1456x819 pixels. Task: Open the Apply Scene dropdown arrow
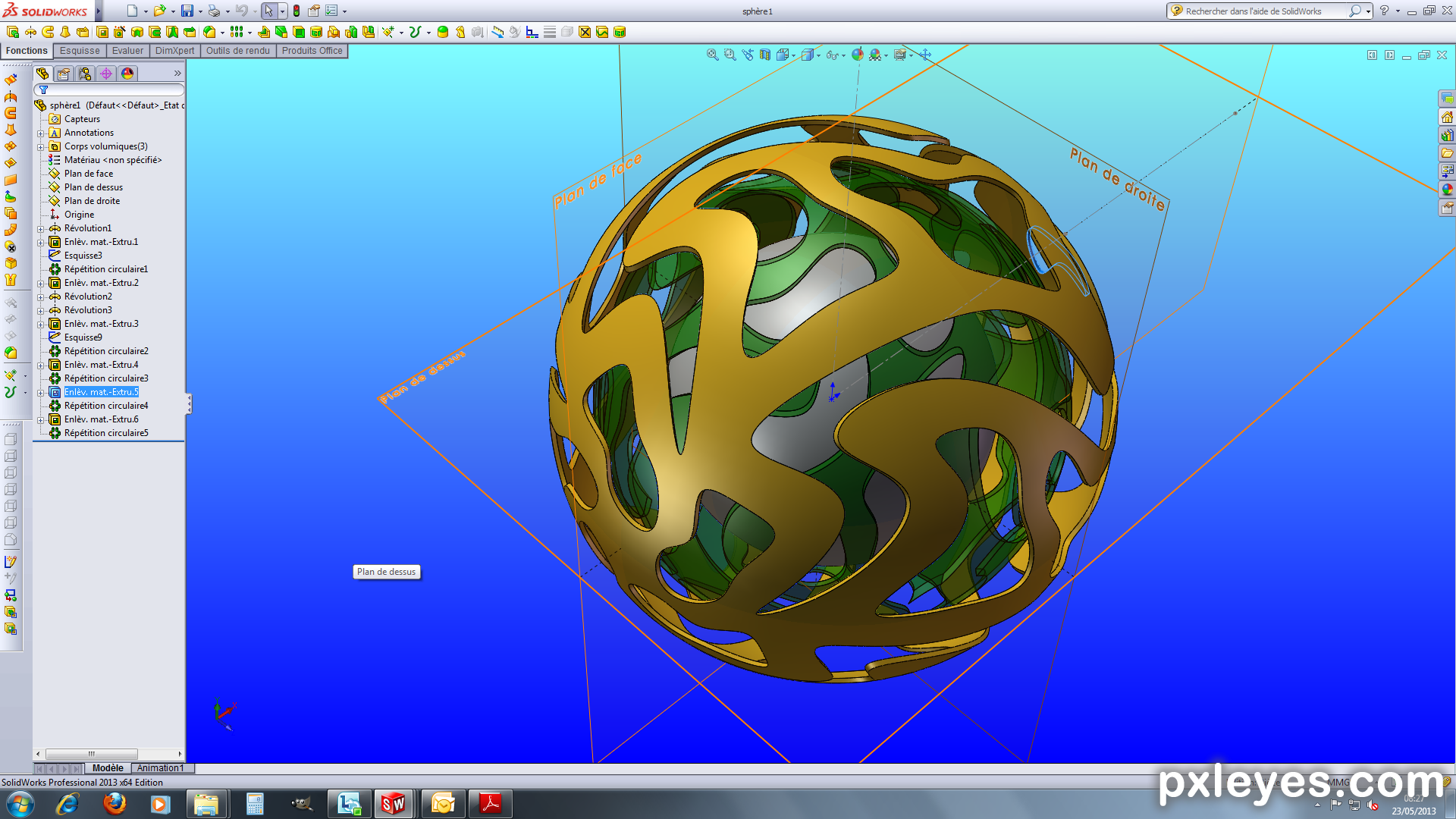click(x=886, y=55)
